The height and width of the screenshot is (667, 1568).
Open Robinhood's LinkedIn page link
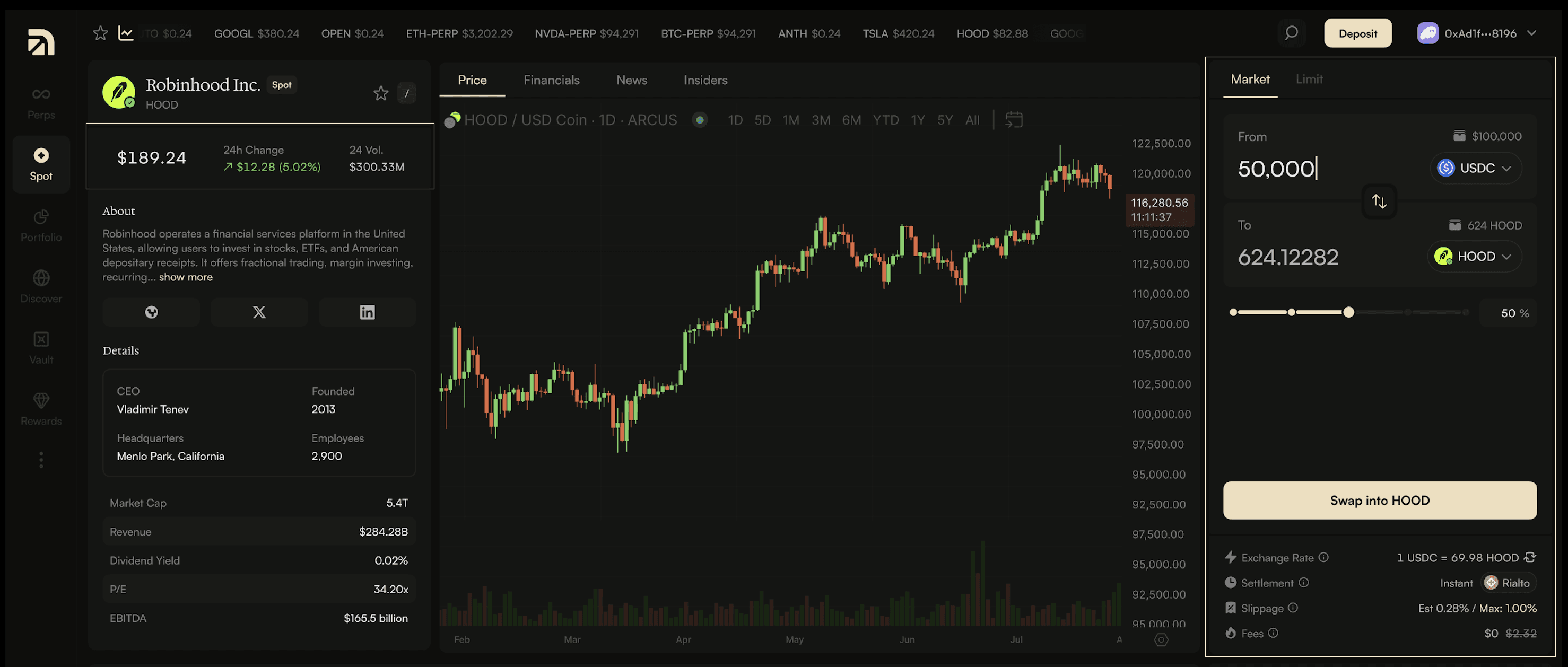pos(367,312)
